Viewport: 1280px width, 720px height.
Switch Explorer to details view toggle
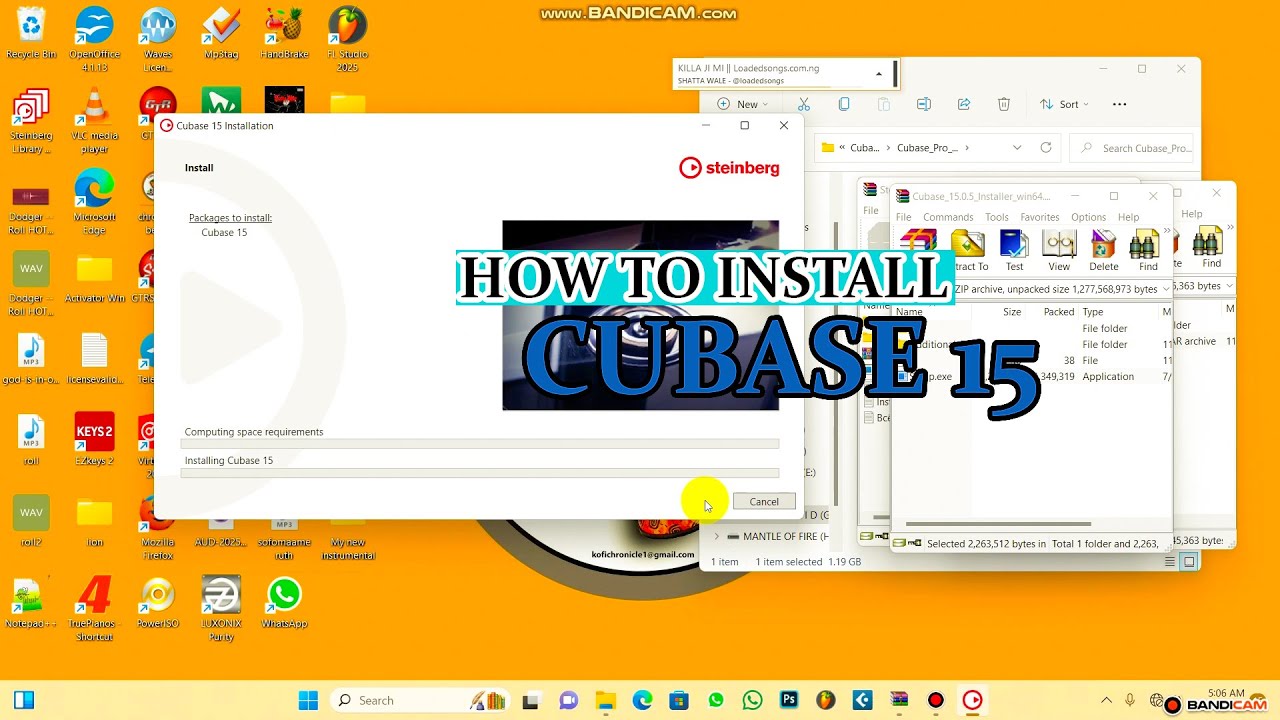pos(1169,562)
